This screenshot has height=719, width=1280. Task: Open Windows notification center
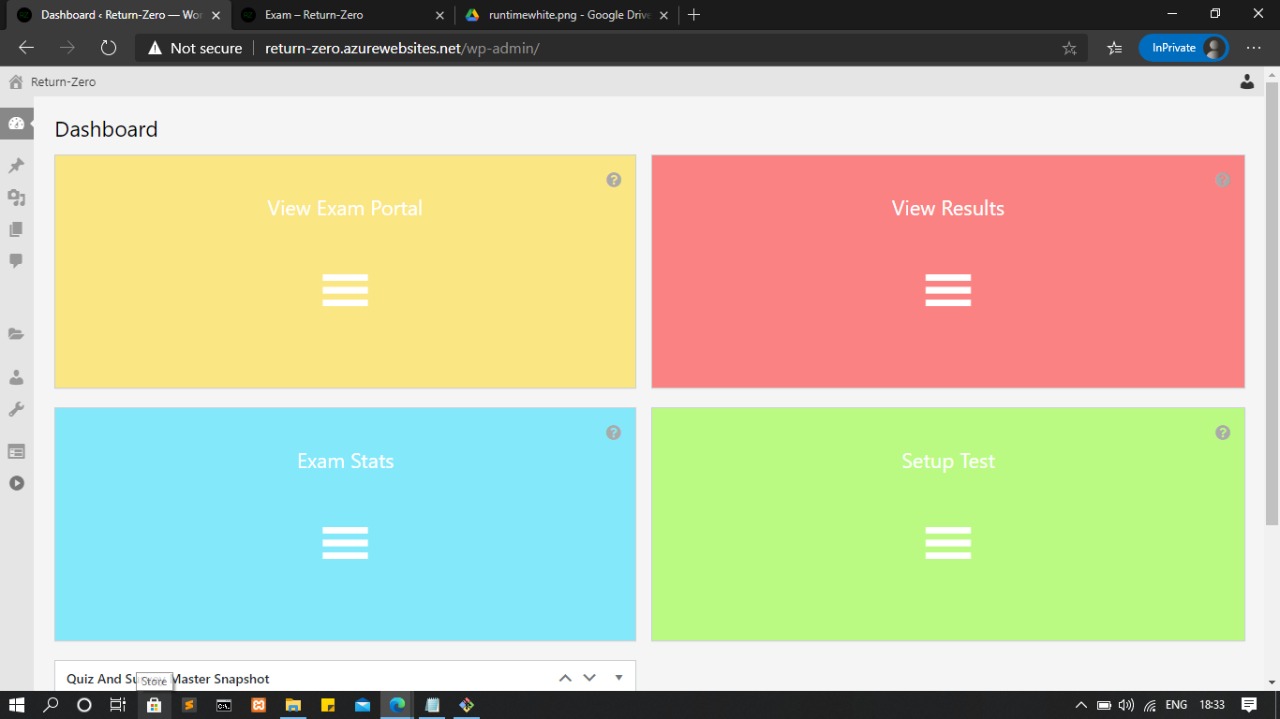[x=1249, y=705]
